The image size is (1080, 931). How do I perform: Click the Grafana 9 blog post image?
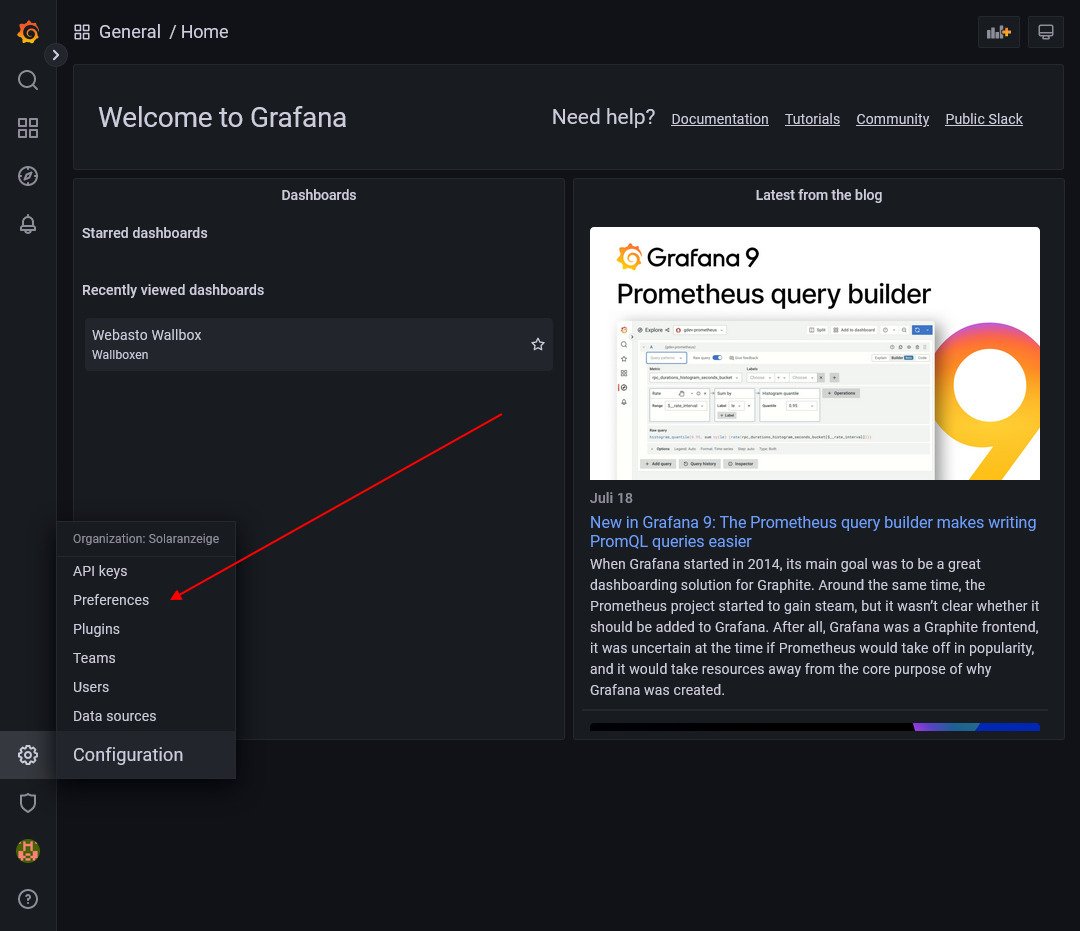coord(814,353)
